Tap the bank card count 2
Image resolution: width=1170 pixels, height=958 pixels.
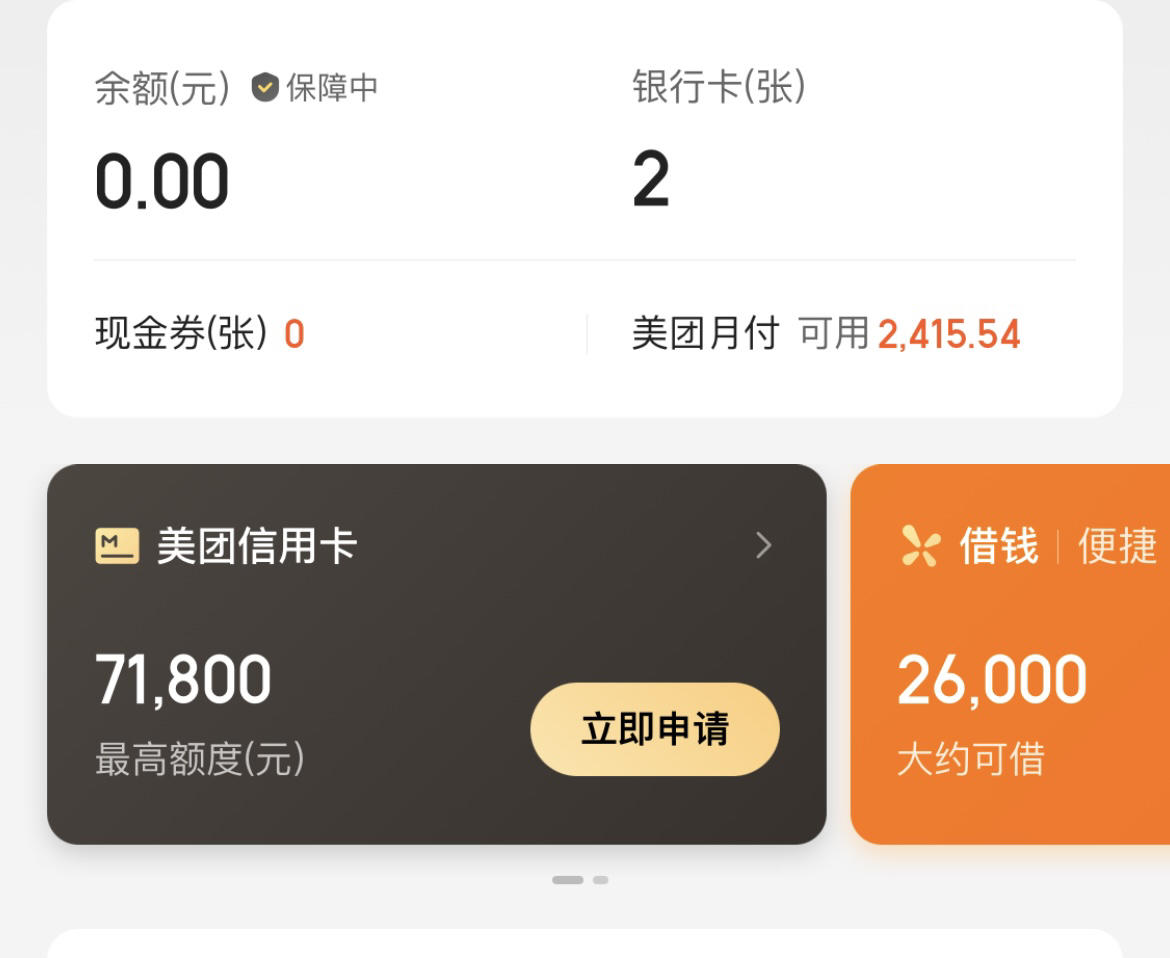tap(651, 179)
